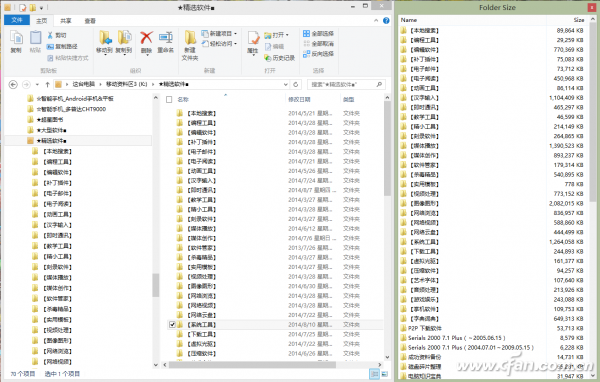Select the 主页 (Home) ribbon tab

[x=41, y=21]
